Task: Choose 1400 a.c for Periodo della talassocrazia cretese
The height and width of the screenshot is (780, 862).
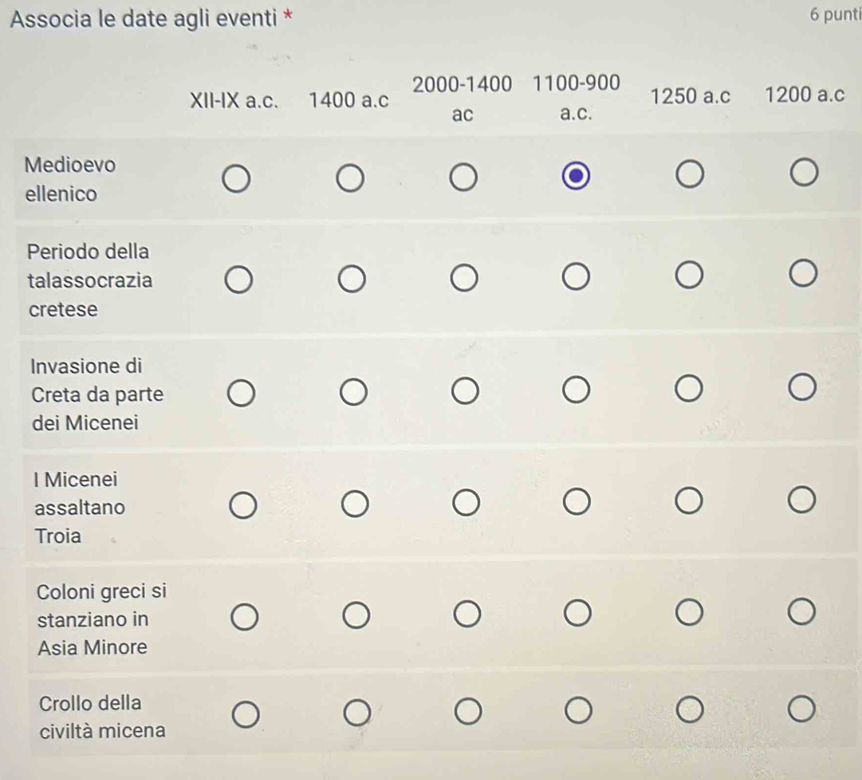Action: pos(349,278)
